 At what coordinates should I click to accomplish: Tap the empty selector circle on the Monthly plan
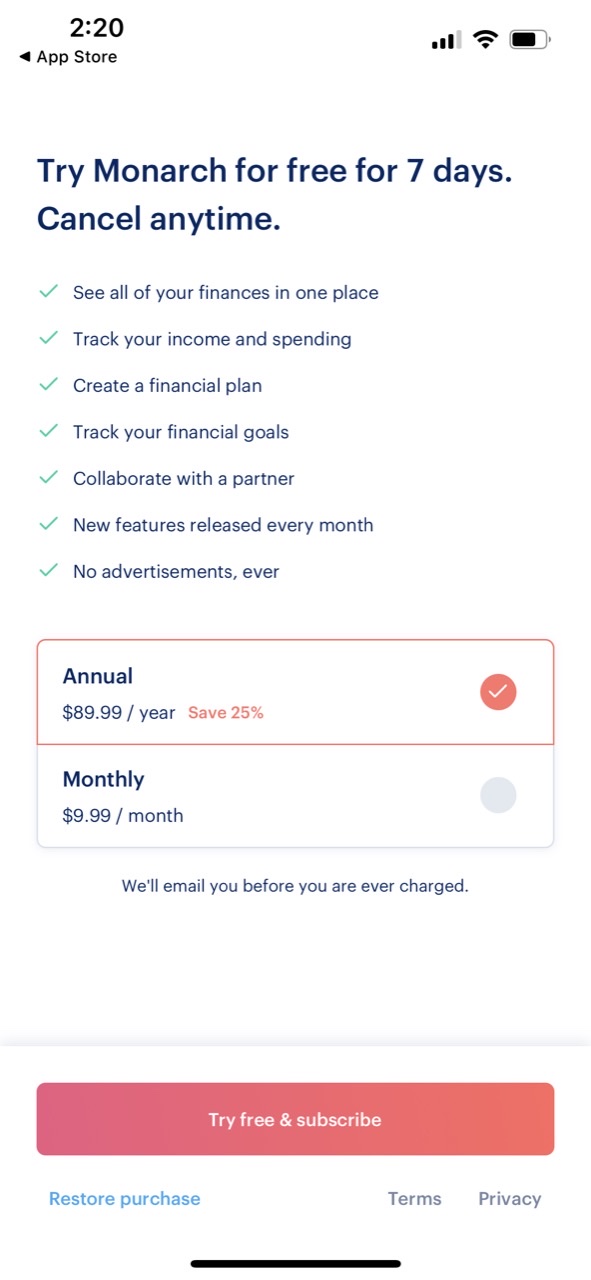[x=498, y=794]
